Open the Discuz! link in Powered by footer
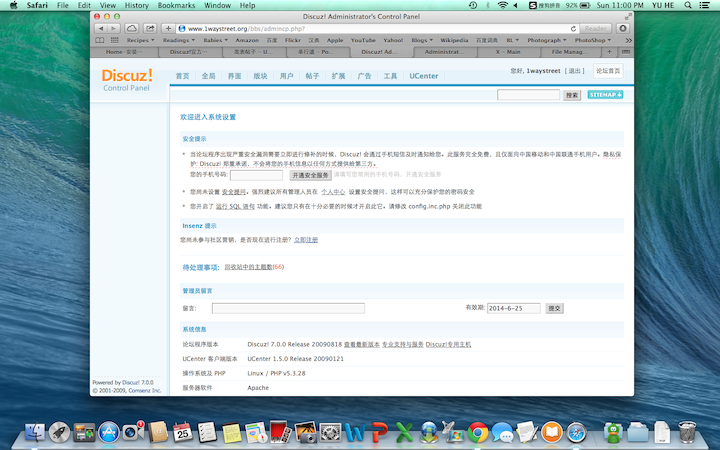Viewport: 720px width, 450px height. coord(131,382)
